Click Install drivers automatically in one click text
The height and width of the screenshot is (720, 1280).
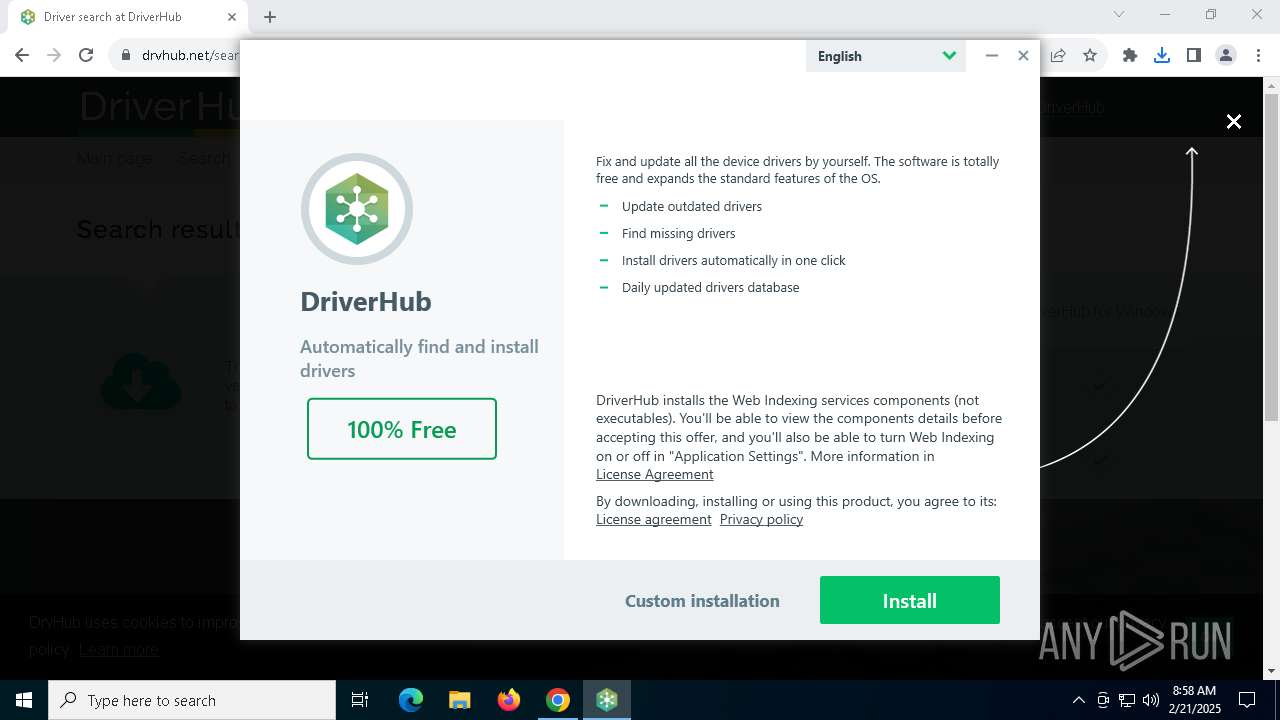(733, 260)
